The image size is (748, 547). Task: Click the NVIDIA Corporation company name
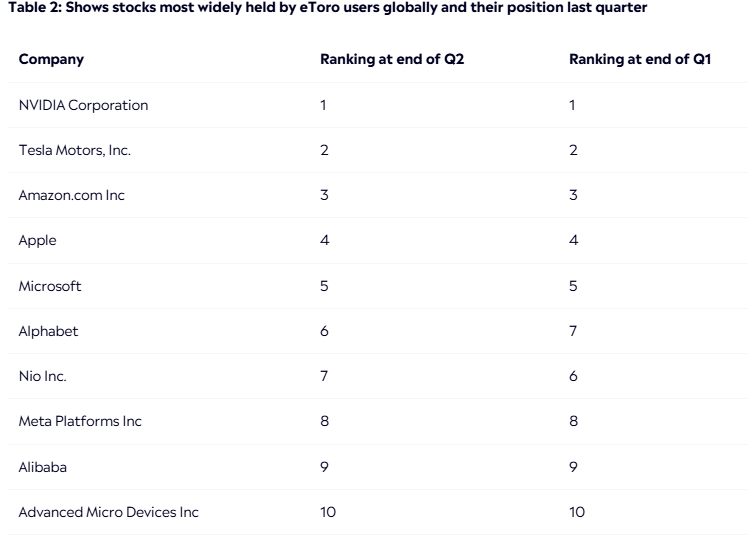click(x=83, y=105)
